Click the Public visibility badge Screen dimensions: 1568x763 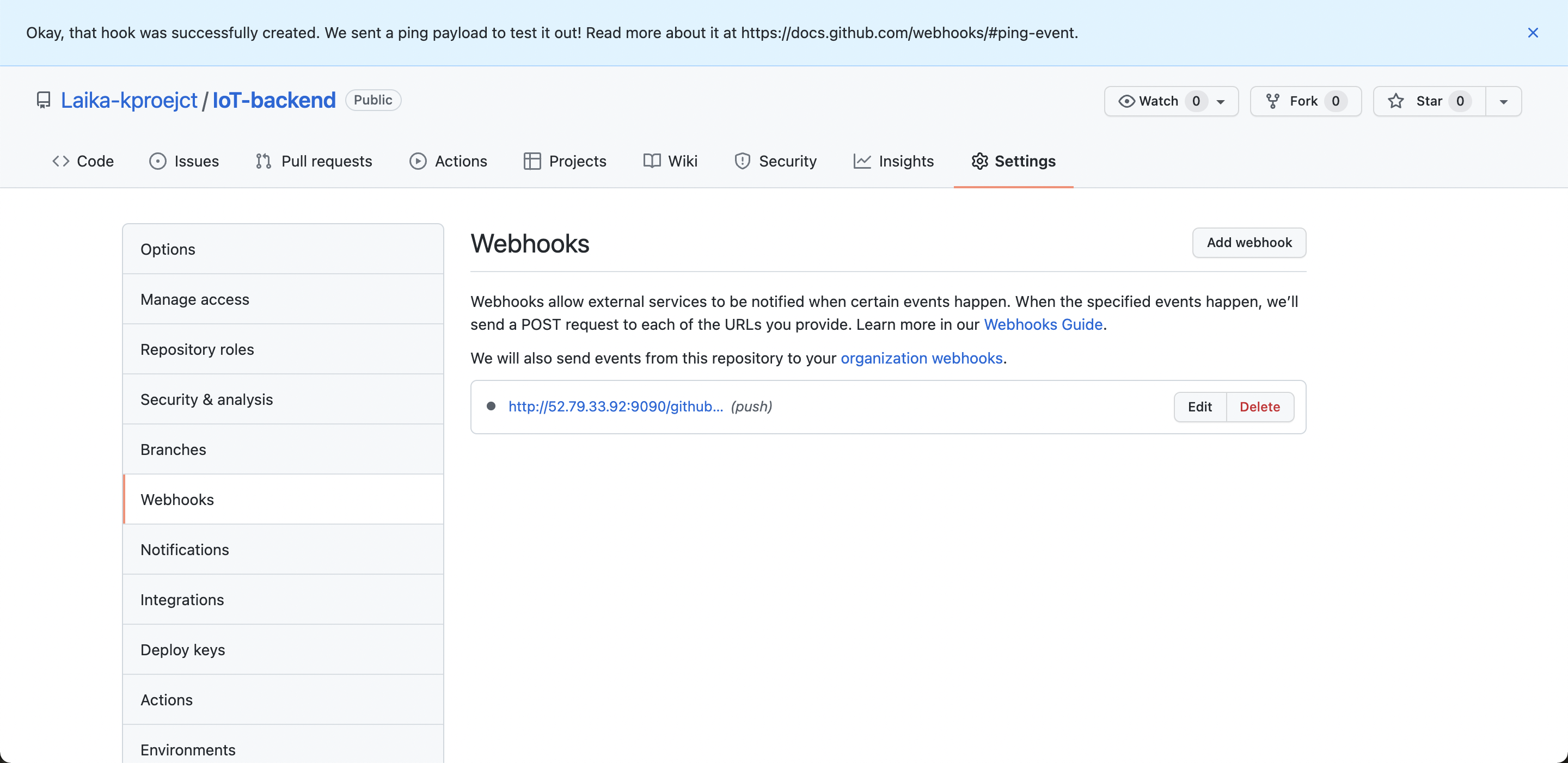point(373,100)
